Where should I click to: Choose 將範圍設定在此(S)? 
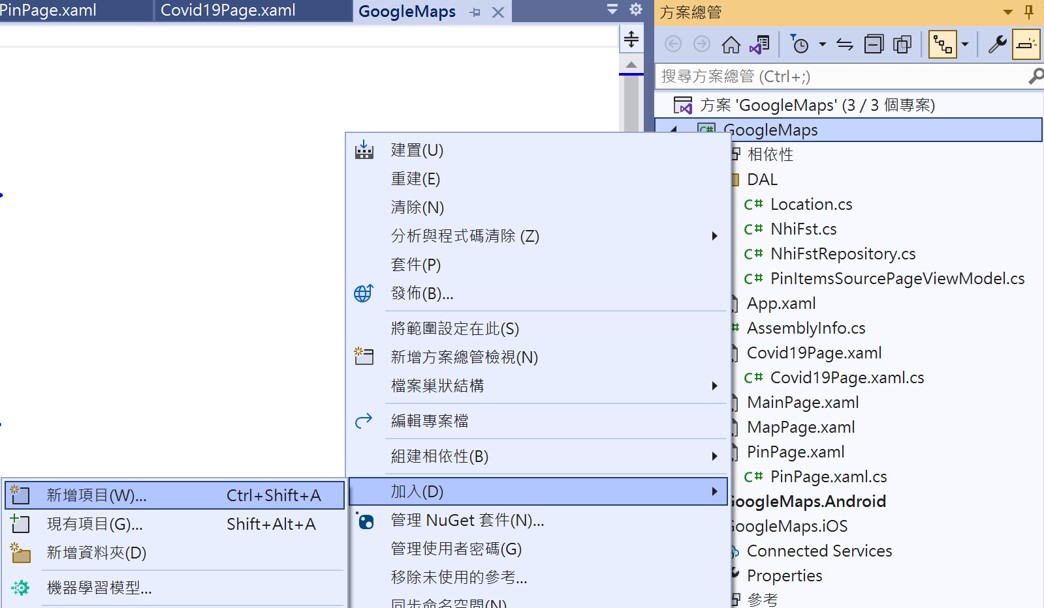(x=537, y=328)
